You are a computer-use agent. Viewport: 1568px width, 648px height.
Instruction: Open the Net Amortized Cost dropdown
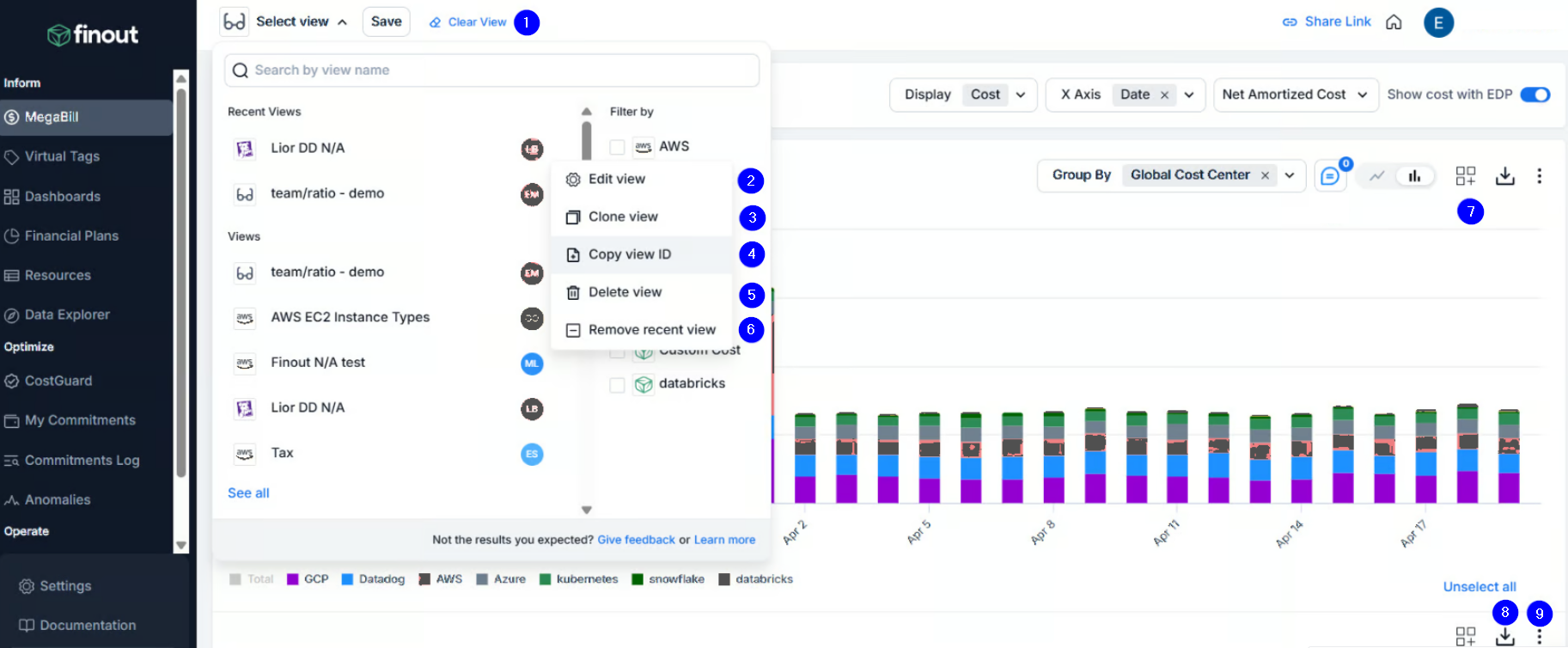(1296, 95)
